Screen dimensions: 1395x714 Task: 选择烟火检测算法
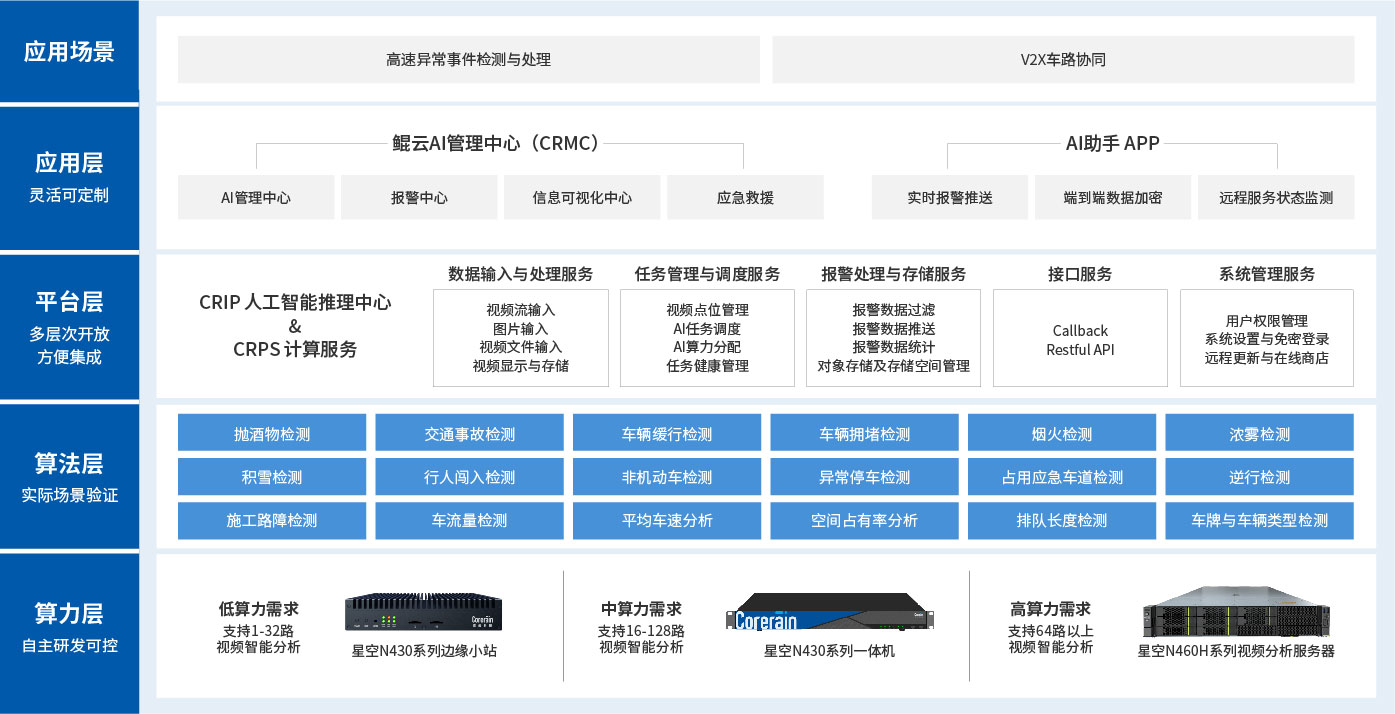[x=1061, y=432]
